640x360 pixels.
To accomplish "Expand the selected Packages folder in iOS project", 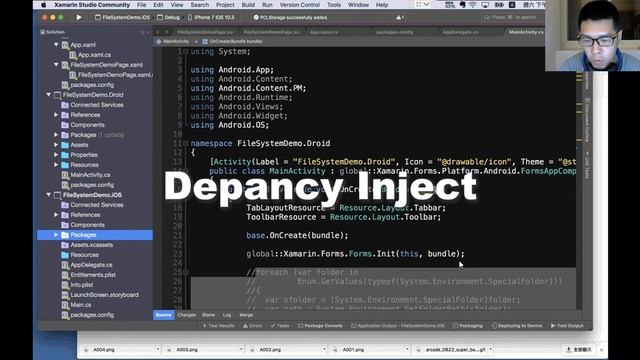I will pyautogui.click(x=56, y=235).
